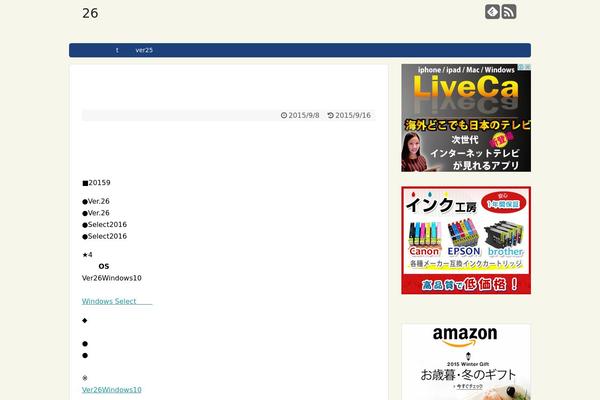Click the plain "Ver26Windows10" paragraph text
Screen dimensions: 600x400
111,278
